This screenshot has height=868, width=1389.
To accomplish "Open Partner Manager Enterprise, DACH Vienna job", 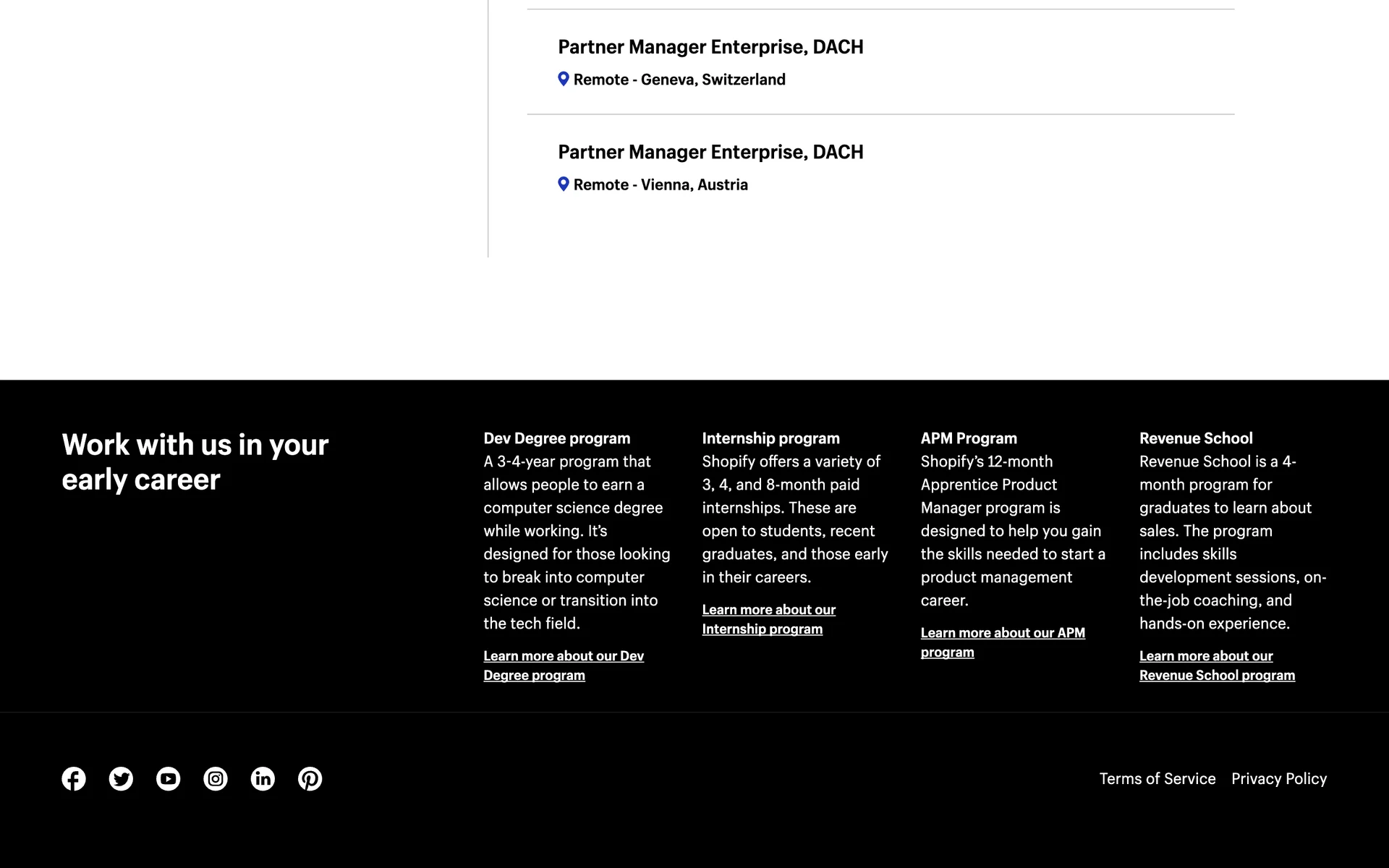I will click(710, 152).
